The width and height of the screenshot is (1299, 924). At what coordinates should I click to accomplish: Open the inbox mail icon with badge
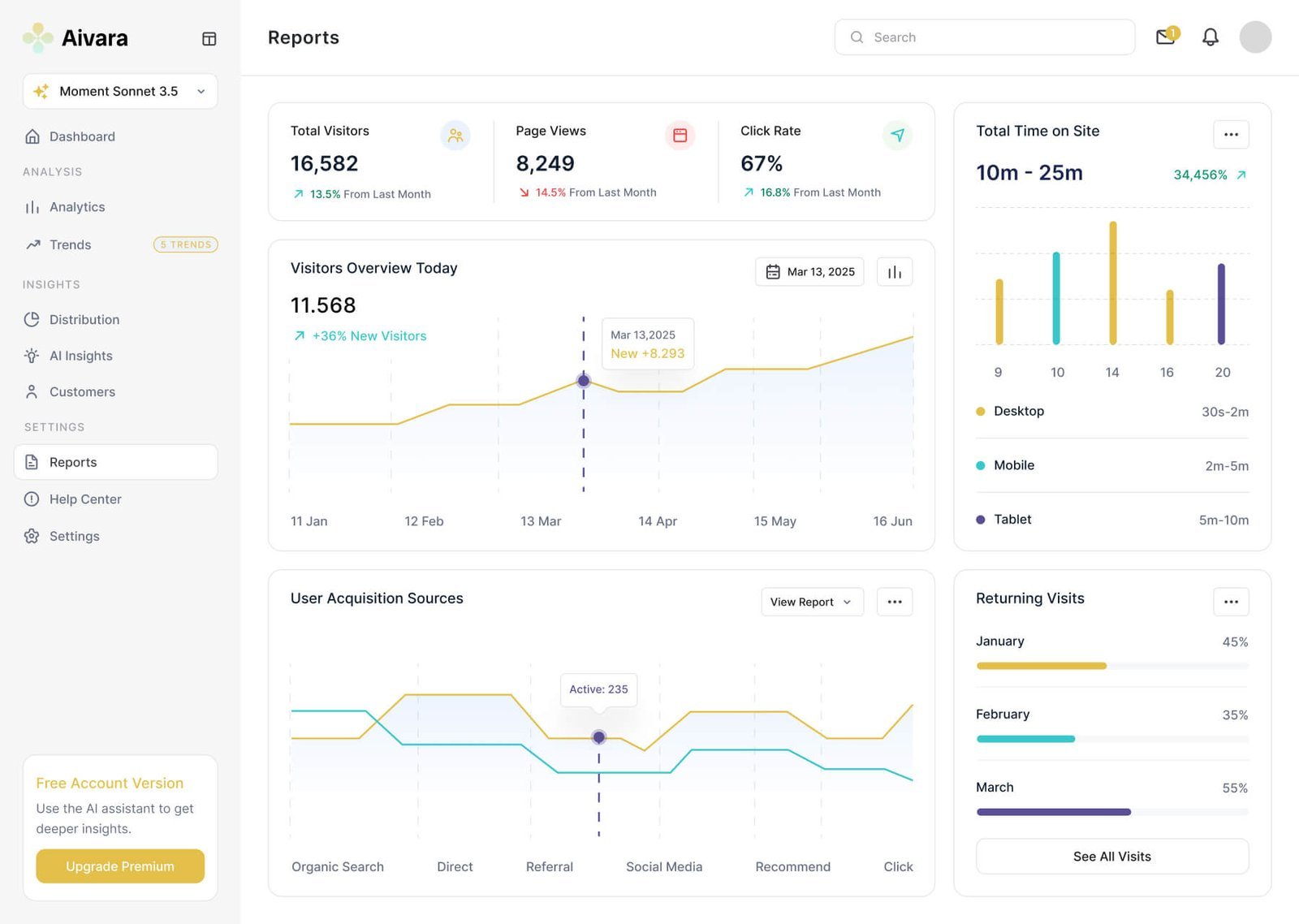(x=1165, y=37)
